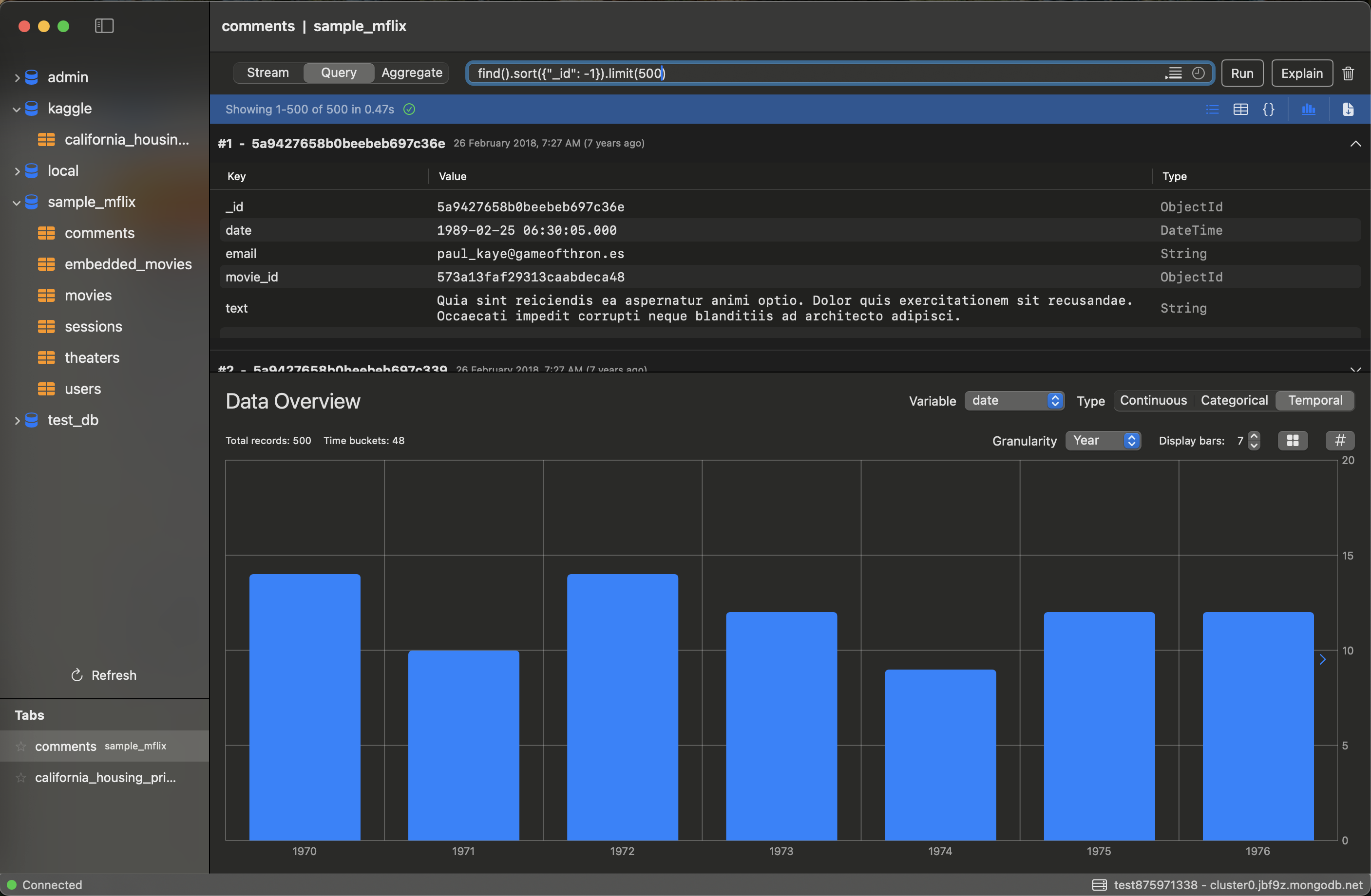The height and width of the screenshot is (896, 1371).
Task: Click the test_db database icon
Action: point(32,420)
